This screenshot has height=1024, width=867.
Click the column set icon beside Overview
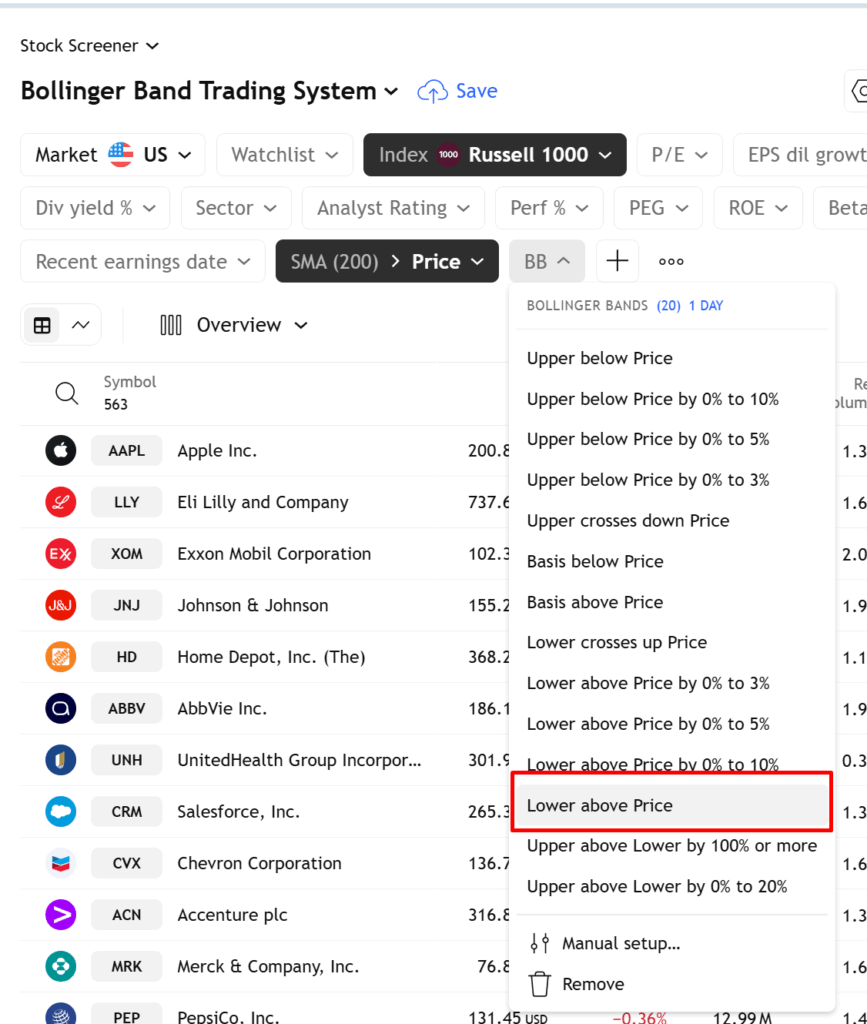pyautogui.click(x=170, y=325)
